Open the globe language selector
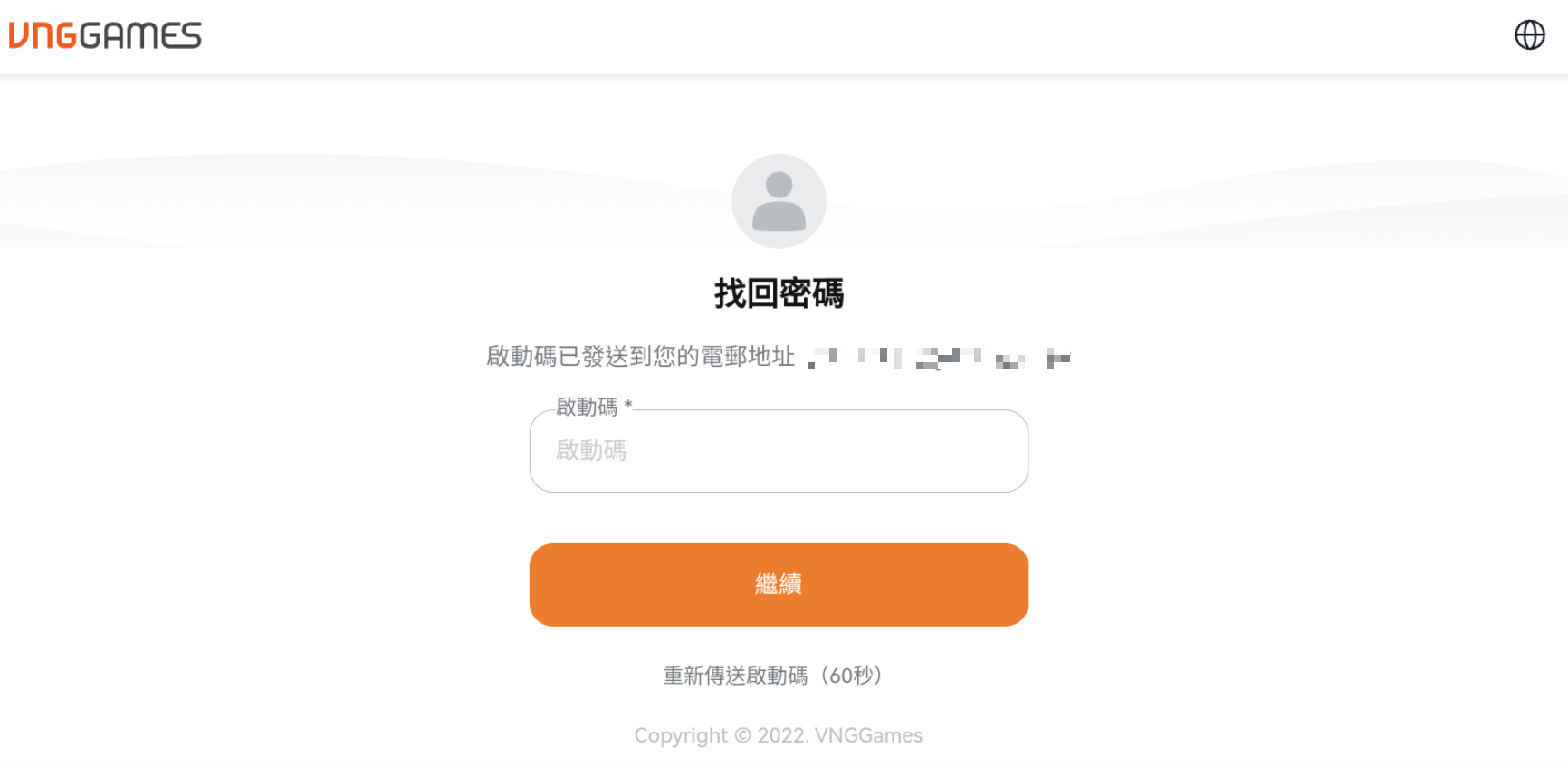 [1530, 35]
